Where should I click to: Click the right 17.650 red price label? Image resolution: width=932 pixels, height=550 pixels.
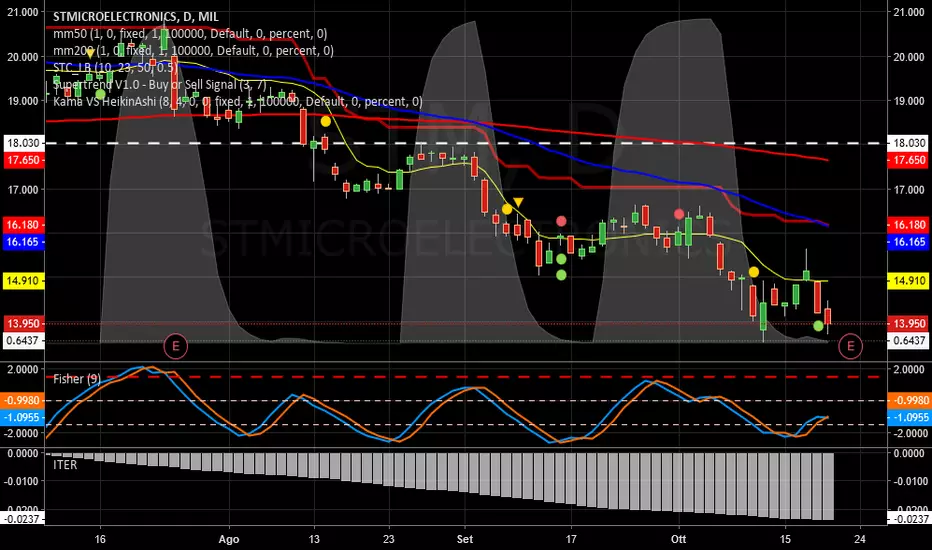click(x=909, y=160)
